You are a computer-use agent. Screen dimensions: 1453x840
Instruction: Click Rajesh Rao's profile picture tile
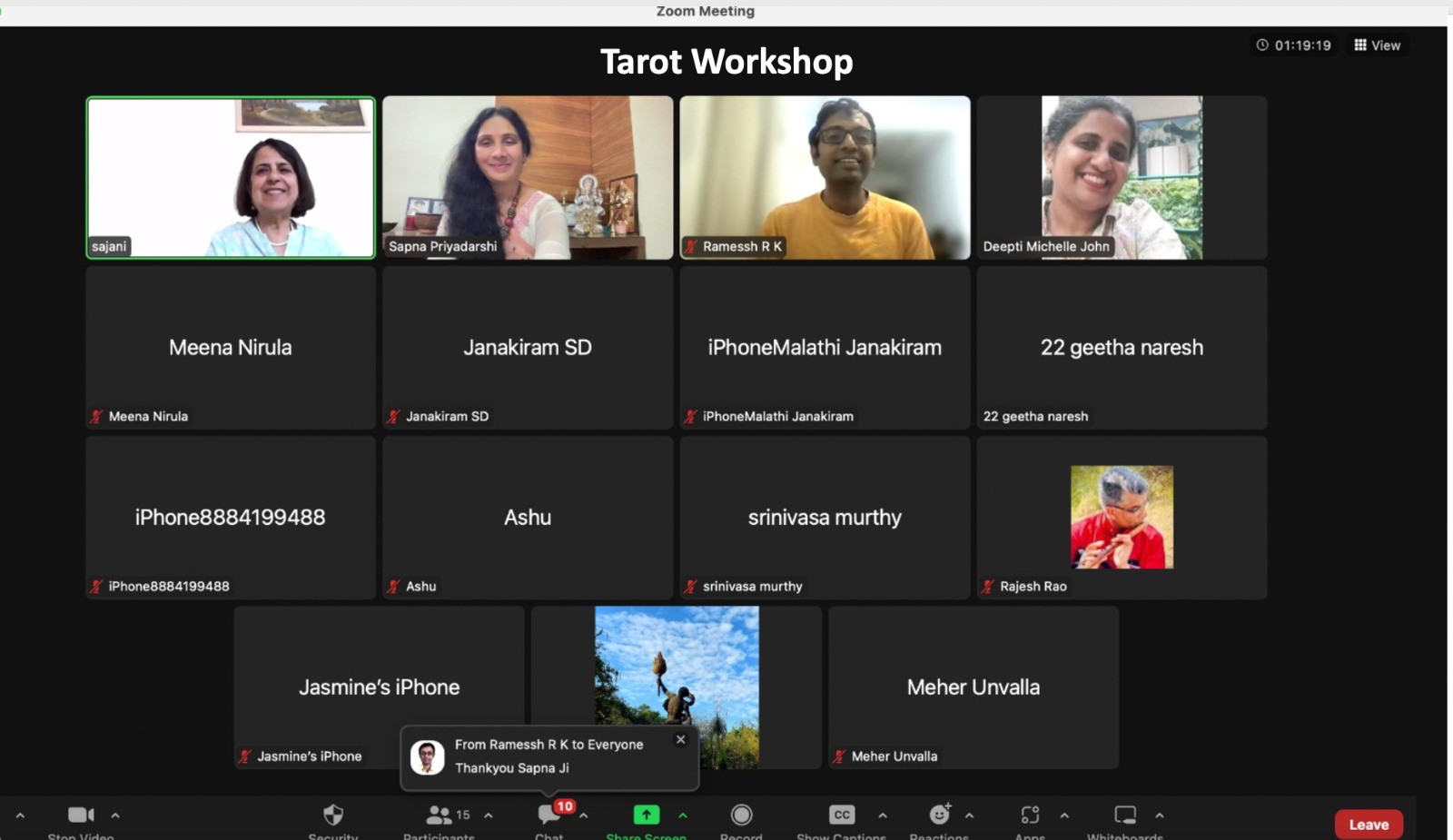point(1122,517)
